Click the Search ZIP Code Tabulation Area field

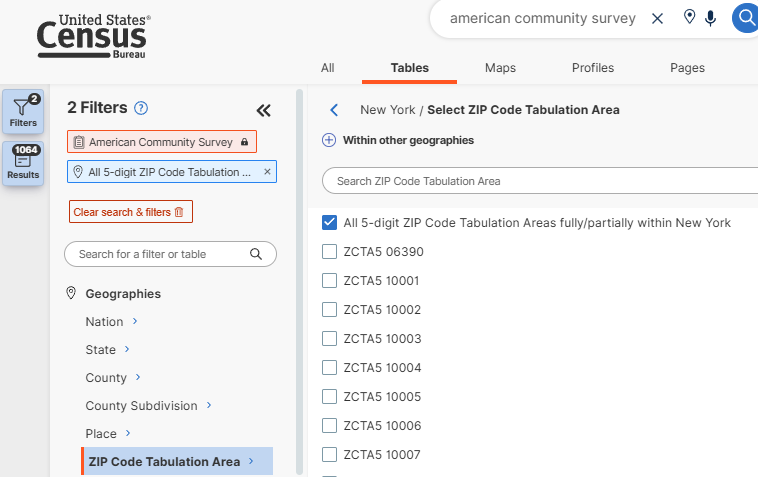(x=540, y=181)
